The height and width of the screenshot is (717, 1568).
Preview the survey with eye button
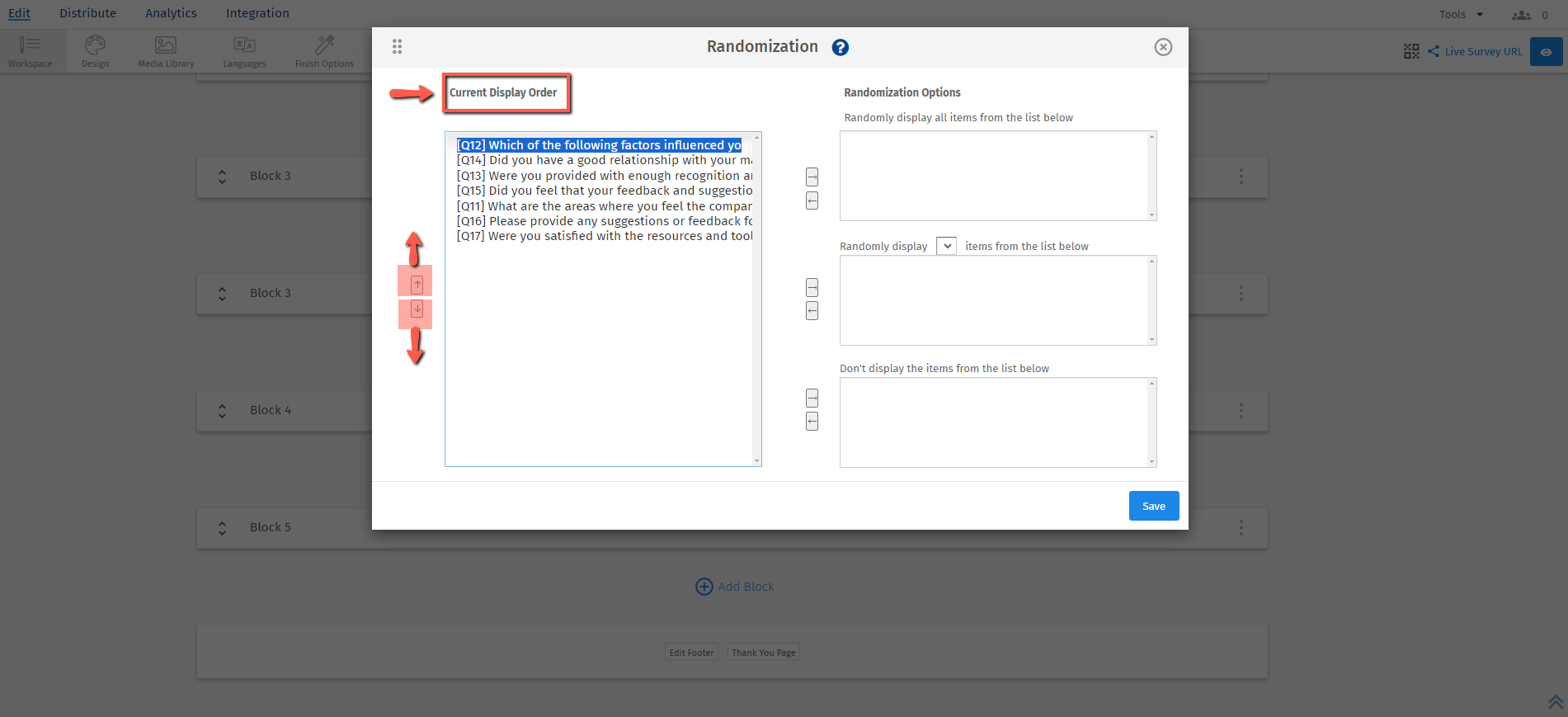tap(1546, 51)
